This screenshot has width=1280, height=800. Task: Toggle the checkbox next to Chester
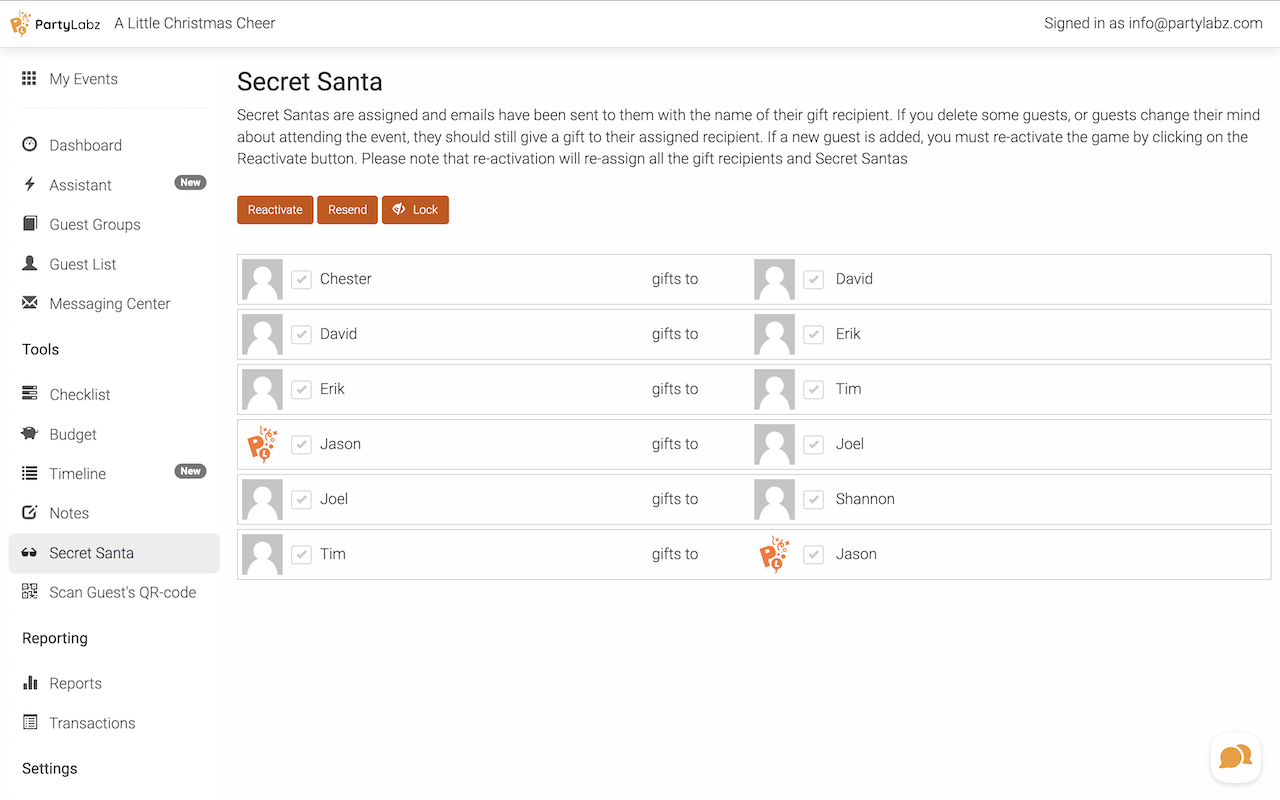pyautogui.click(x=301, y=279)
